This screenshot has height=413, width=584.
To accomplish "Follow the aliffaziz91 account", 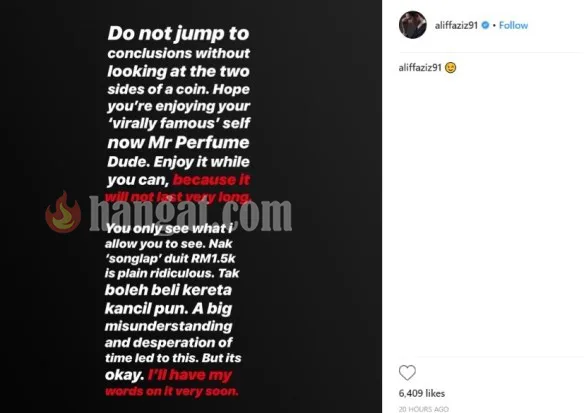I will 513,25.
